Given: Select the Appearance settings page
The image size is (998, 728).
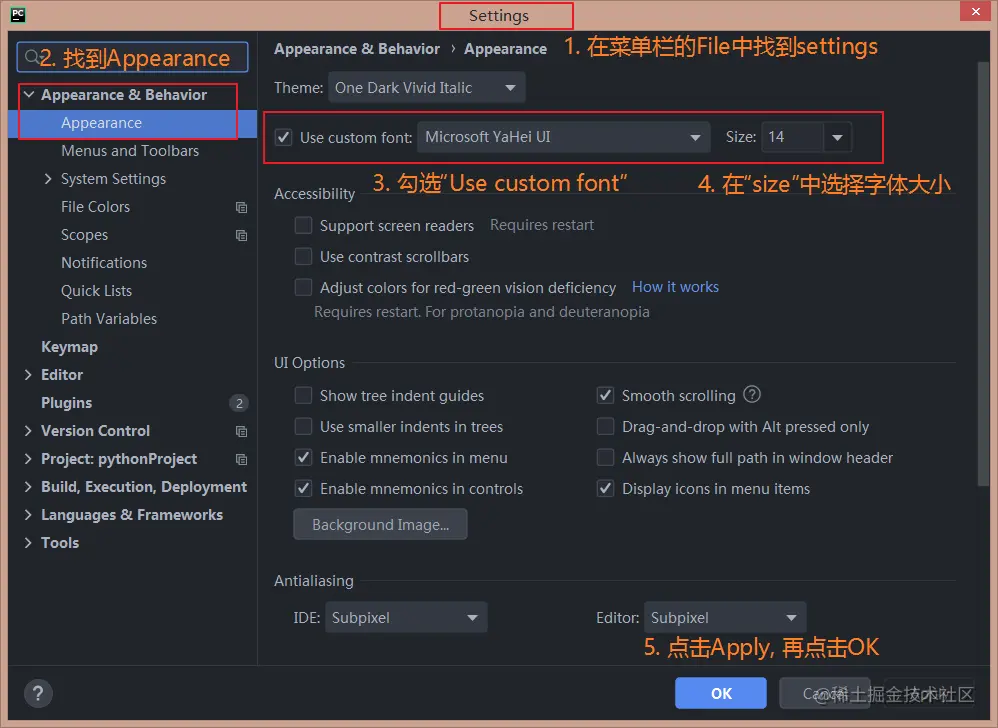Looking at the screenshot, I should click(132, 123).
